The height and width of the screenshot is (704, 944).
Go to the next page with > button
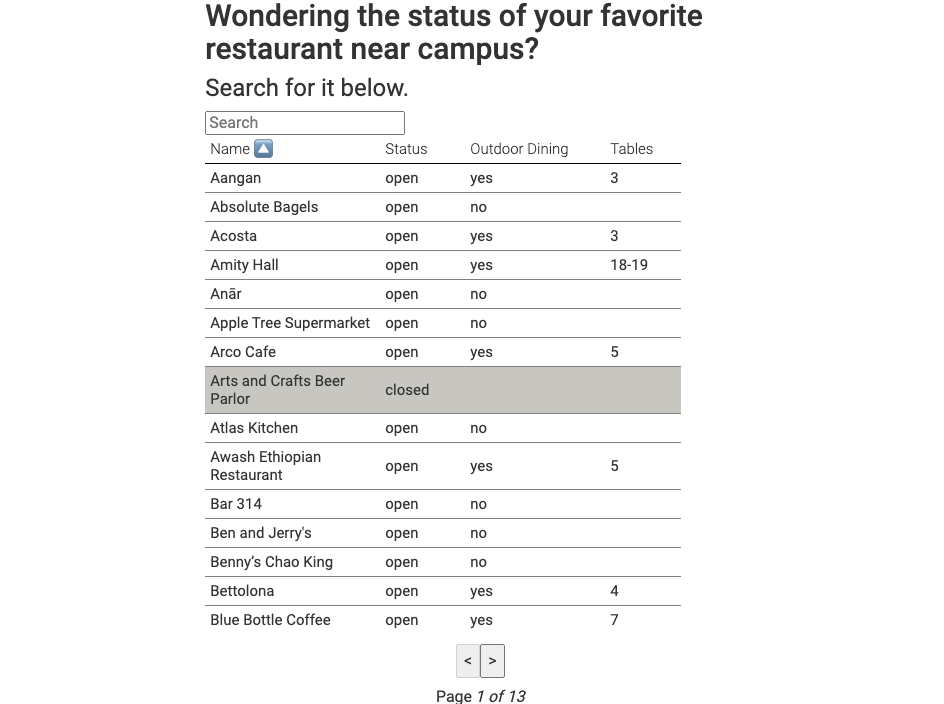click(x=492, y=661)
